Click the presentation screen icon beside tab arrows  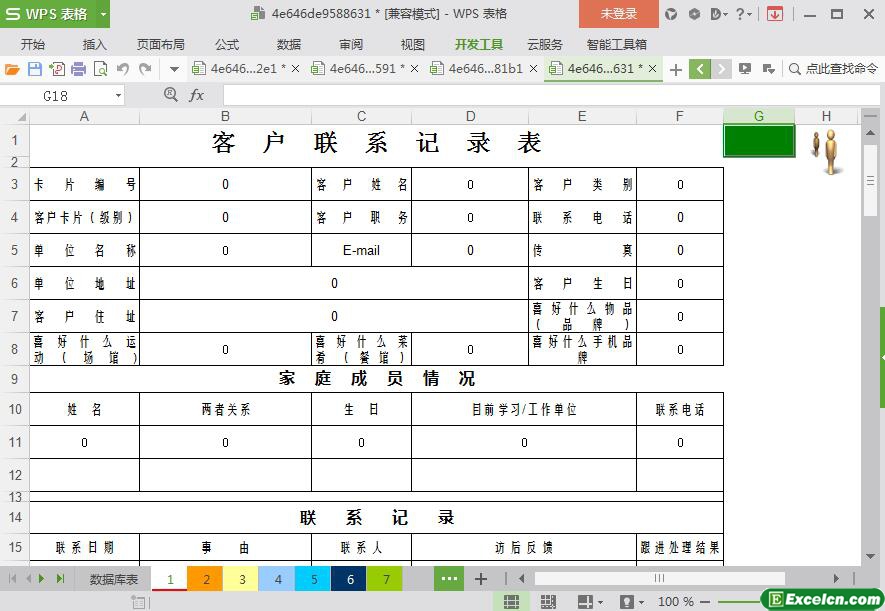point(745,69)
